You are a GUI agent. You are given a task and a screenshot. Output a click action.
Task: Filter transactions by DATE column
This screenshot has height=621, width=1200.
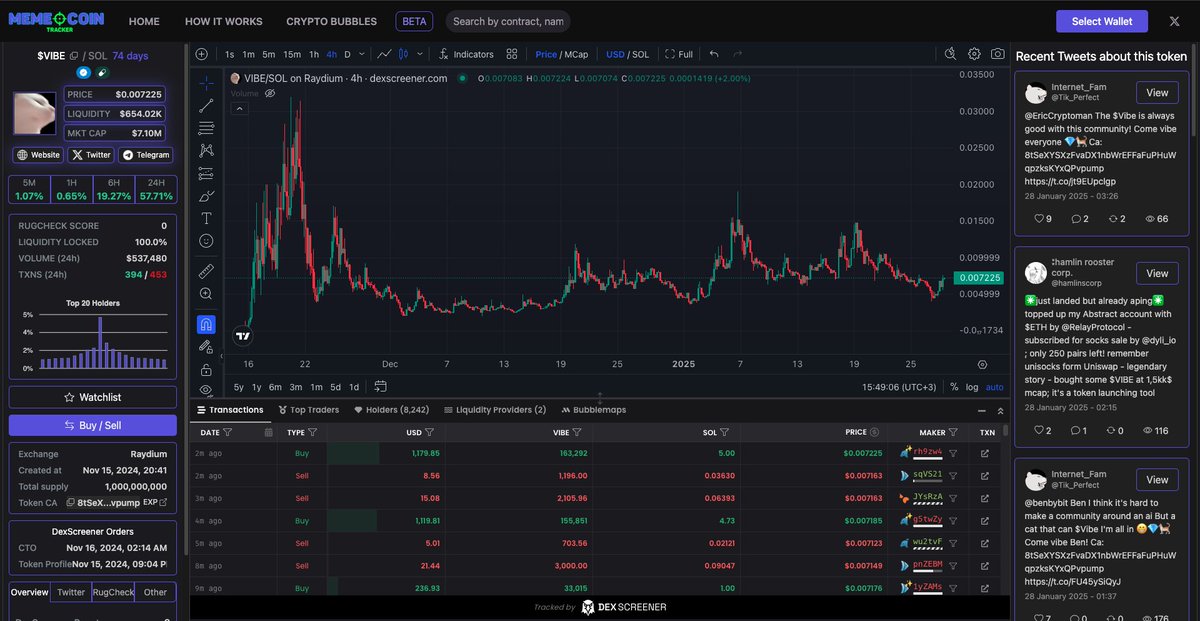click(x=228, y=432)
